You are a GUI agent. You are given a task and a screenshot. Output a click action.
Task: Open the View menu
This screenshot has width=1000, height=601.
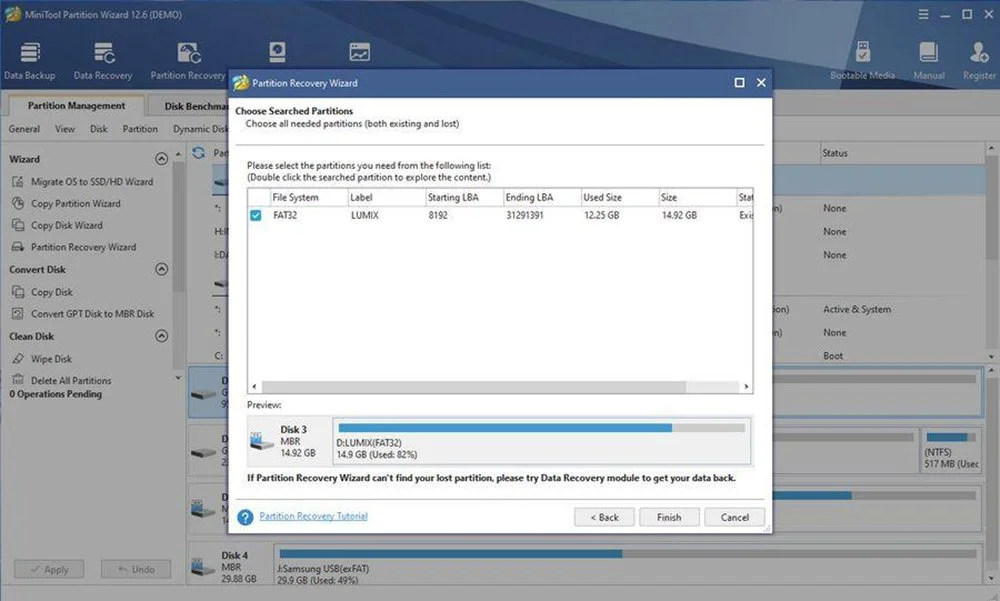click(64, 129)
